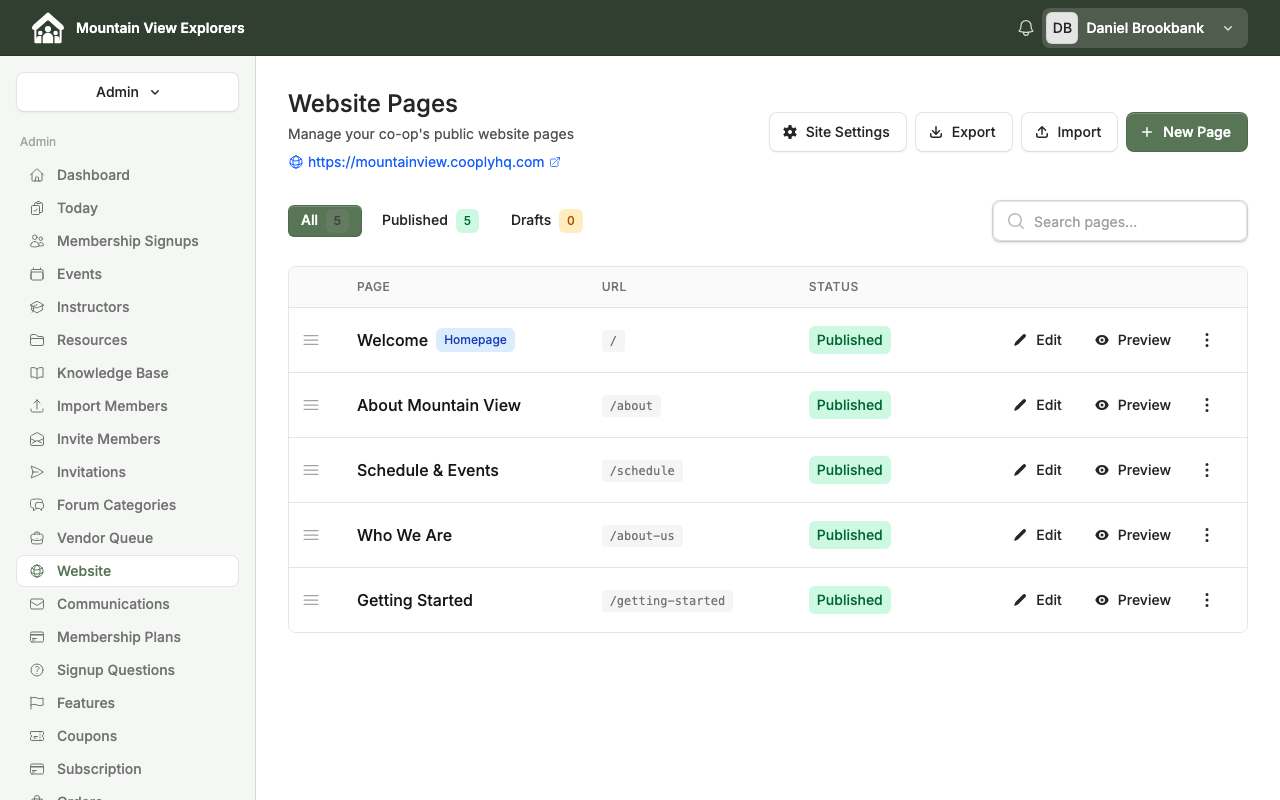
Task: Click the Mountain View Explorers house logo
Action: point(47,28)
